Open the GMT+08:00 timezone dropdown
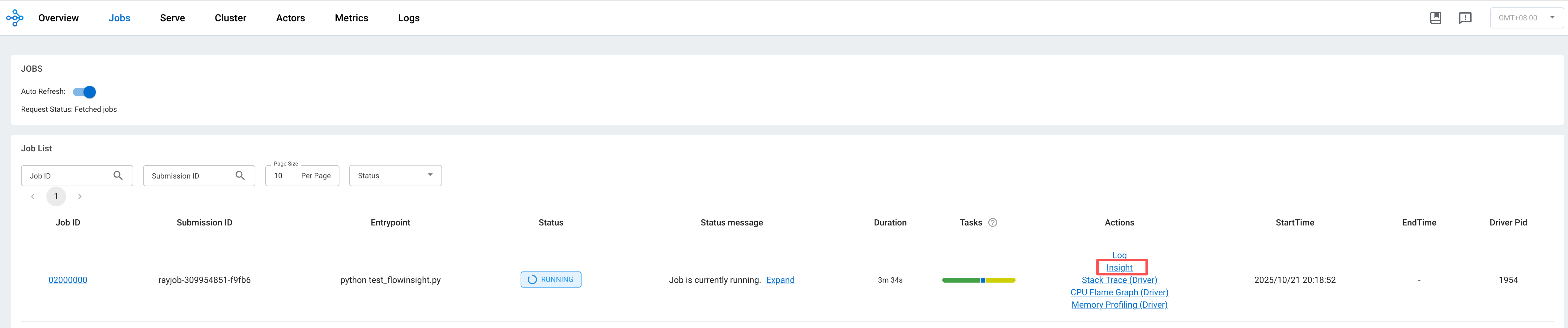The width and height of the screenshot is (1568, 328). [1527, 18]
